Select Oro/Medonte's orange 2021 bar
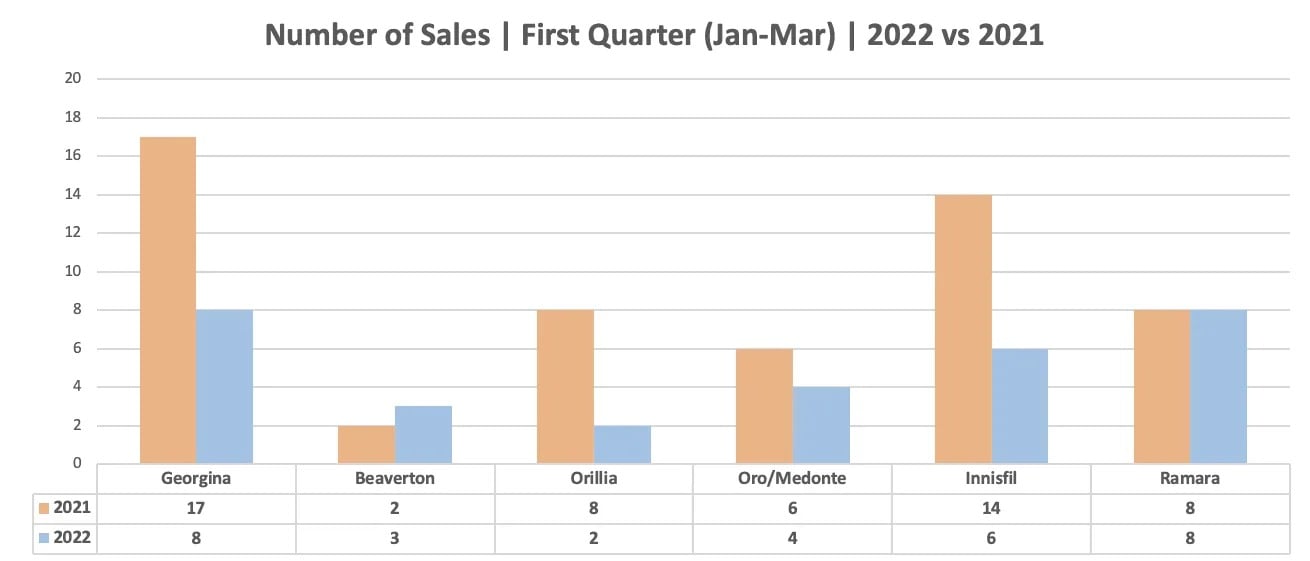Screen dimensions: 1310x561 764,405
